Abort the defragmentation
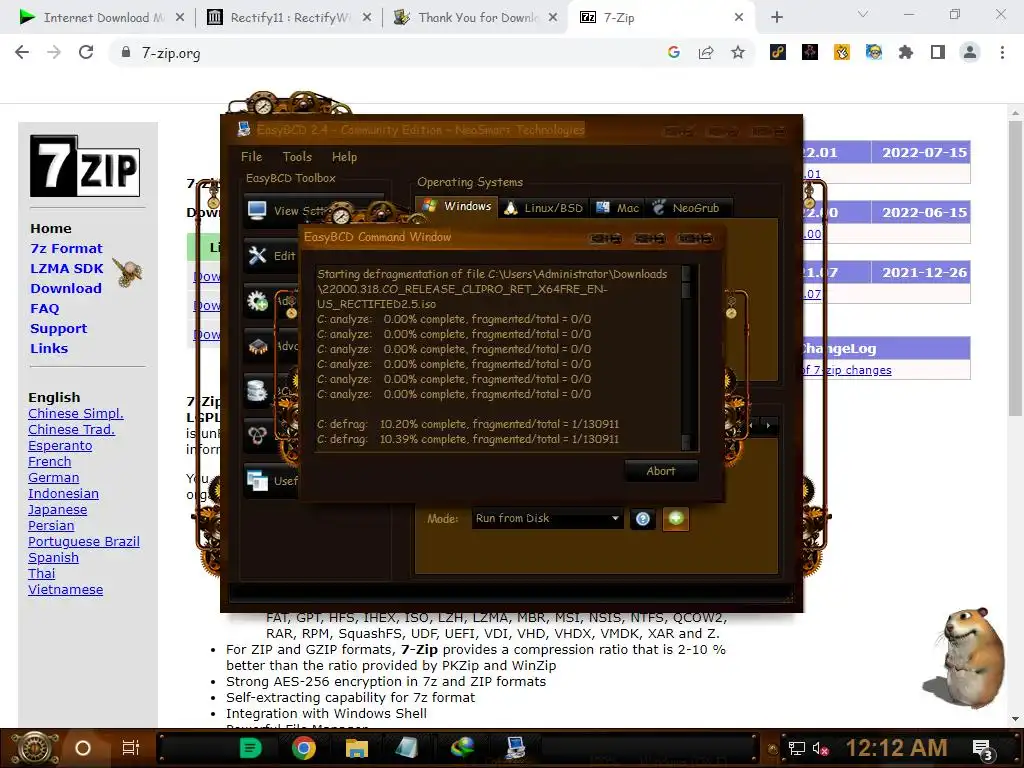The height and width of the screenshot is (768, 1024). 661,471
